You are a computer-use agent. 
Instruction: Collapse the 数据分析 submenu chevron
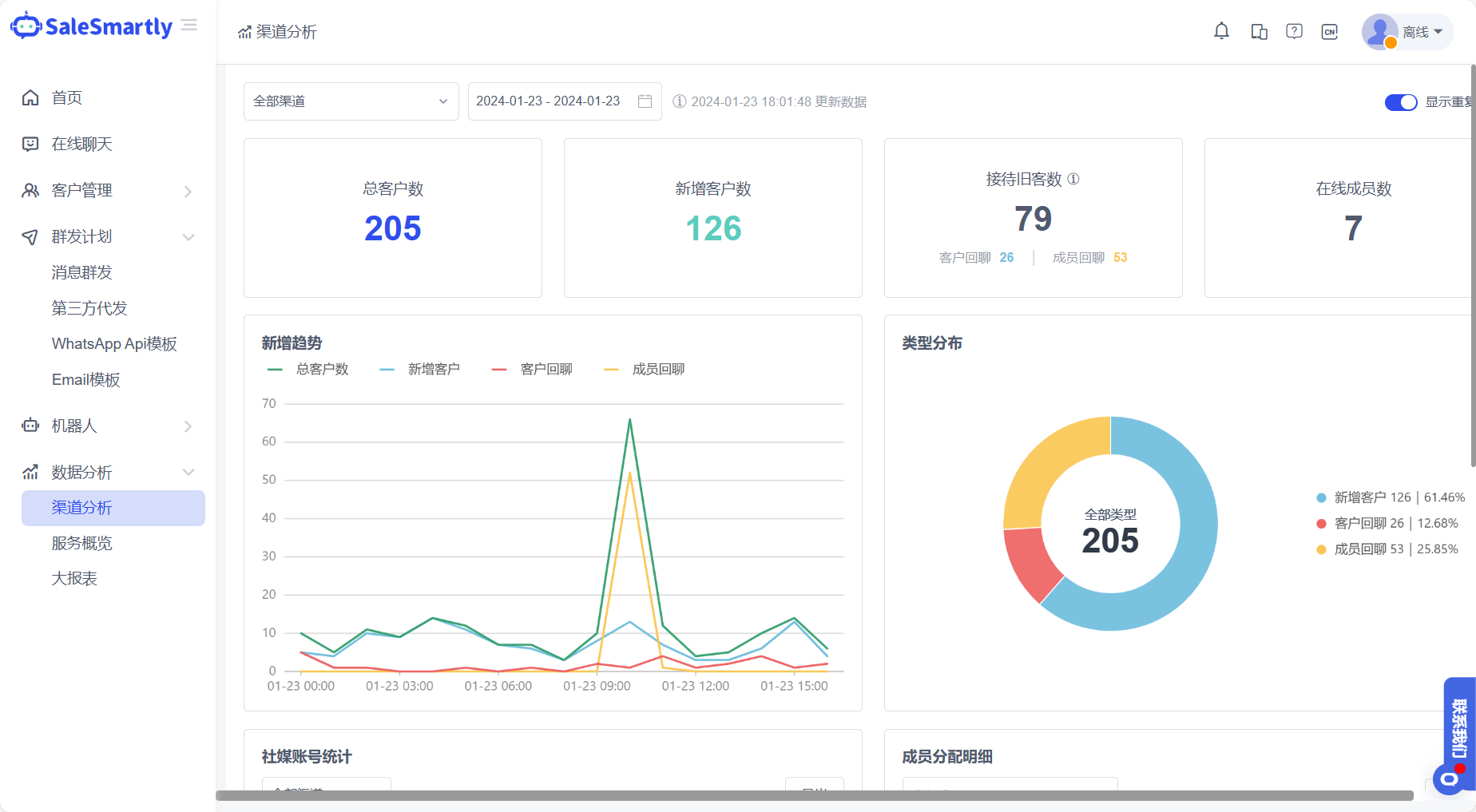188,472
